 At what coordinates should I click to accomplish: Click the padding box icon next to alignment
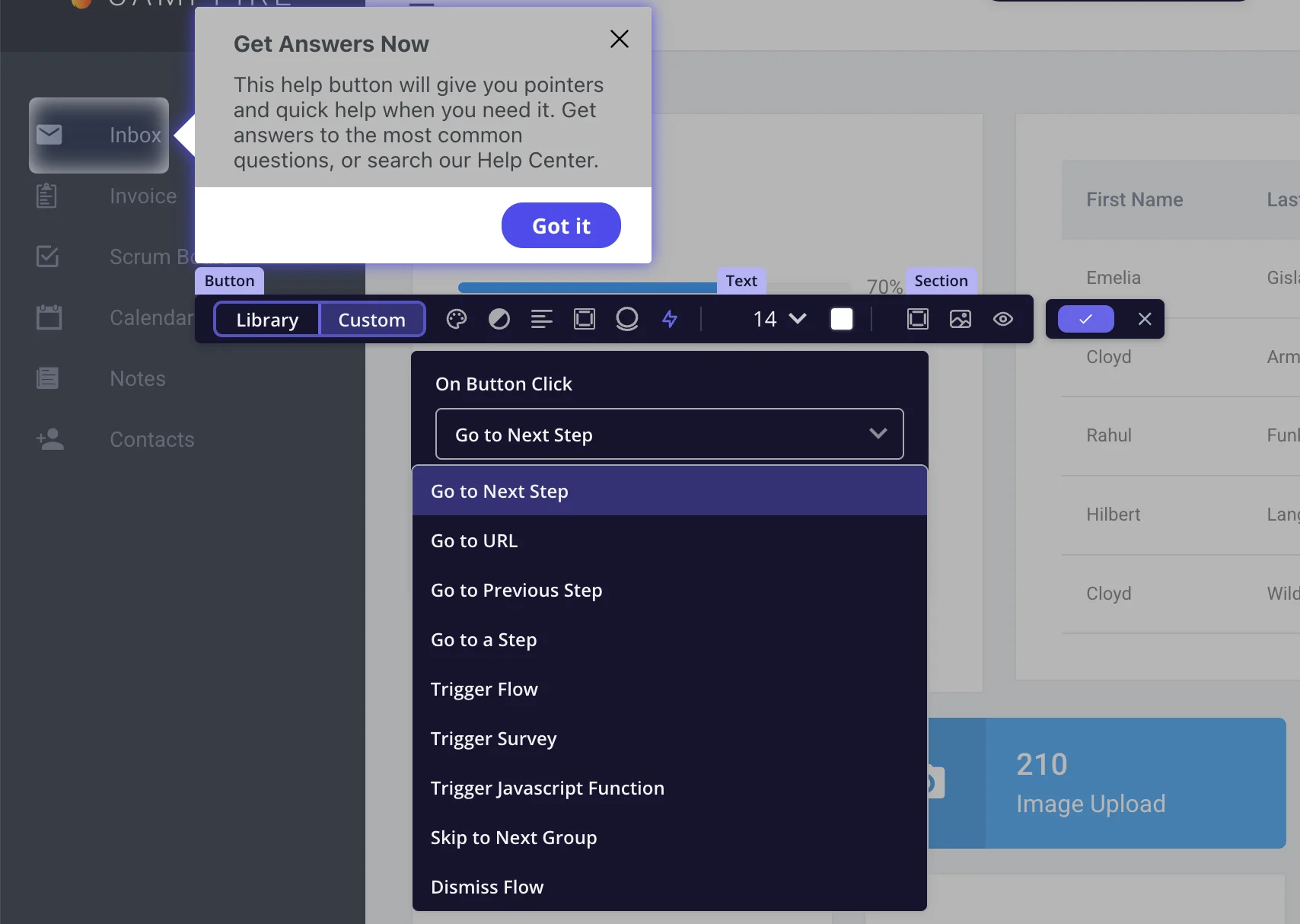point(585,319)
